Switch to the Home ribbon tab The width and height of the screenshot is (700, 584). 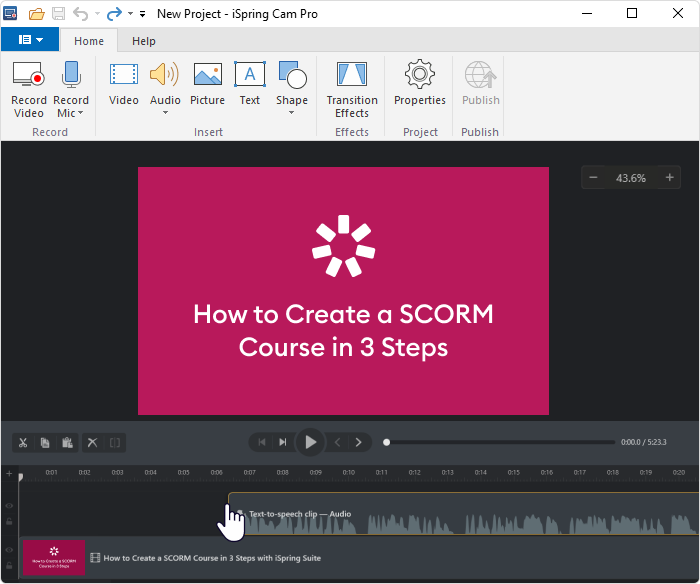click(x=89, y=41)
